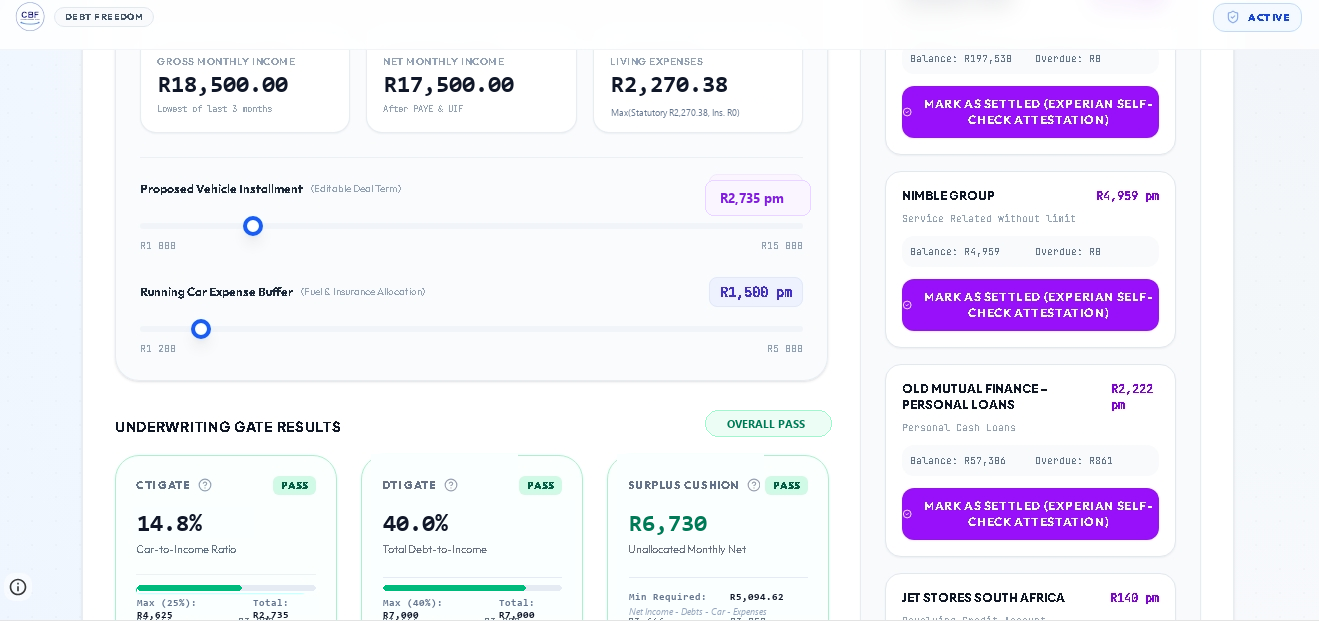The image size is (1319, 621).
Task: Click check icon on Old Mutual settle button
Action: coord(908,514)
